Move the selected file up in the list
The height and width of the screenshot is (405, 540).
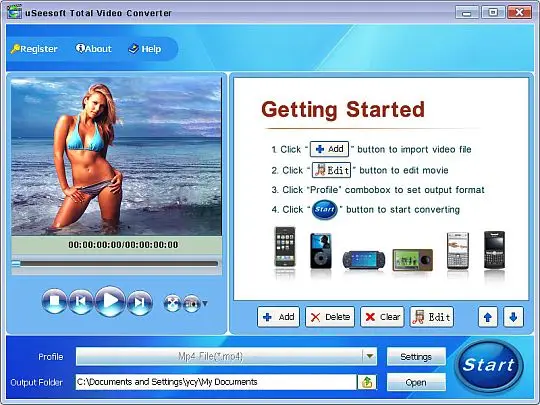point(488,317)
